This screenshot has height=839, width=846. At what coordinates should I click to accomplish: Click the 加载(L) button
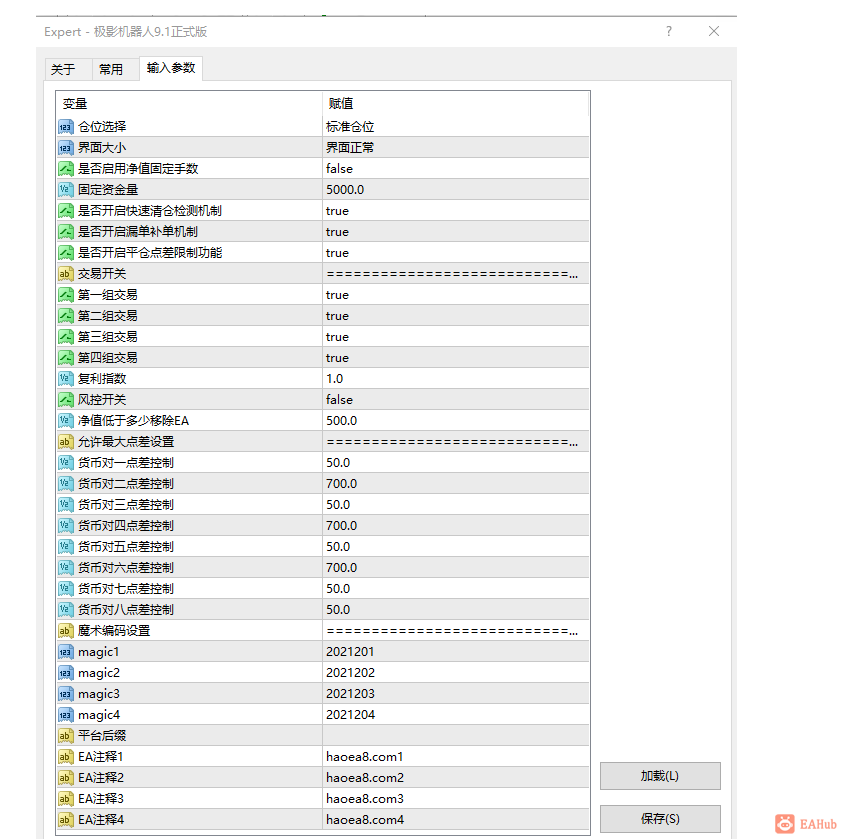click(x=660, y=776)
